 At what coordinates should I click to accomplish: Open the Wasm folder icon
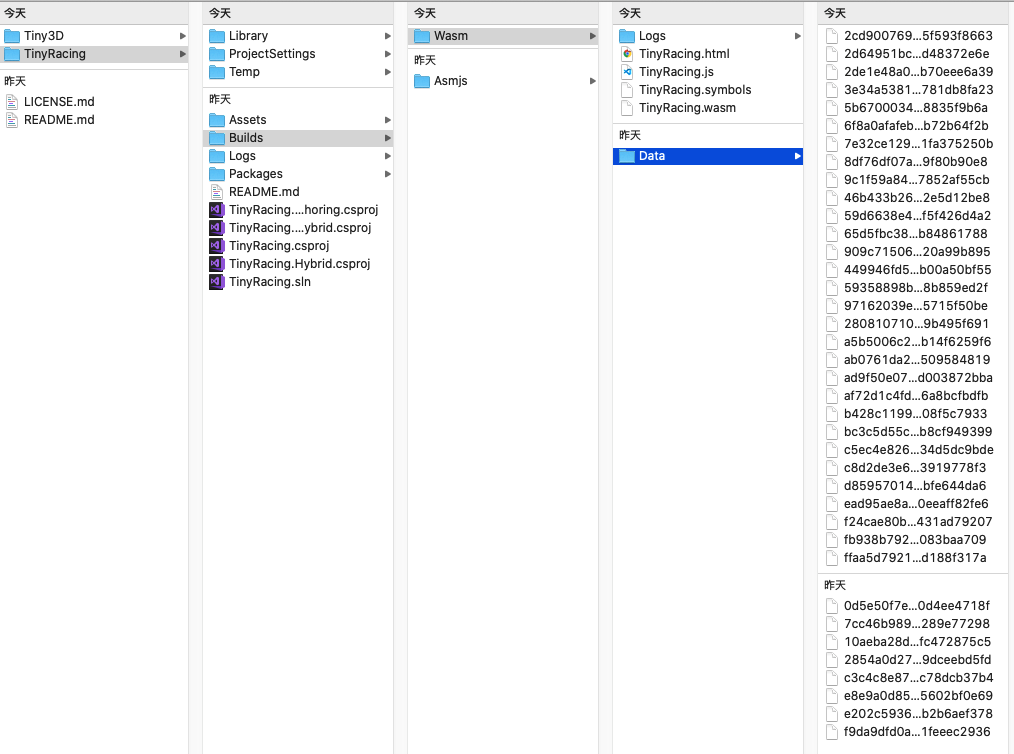coord(420,35)
